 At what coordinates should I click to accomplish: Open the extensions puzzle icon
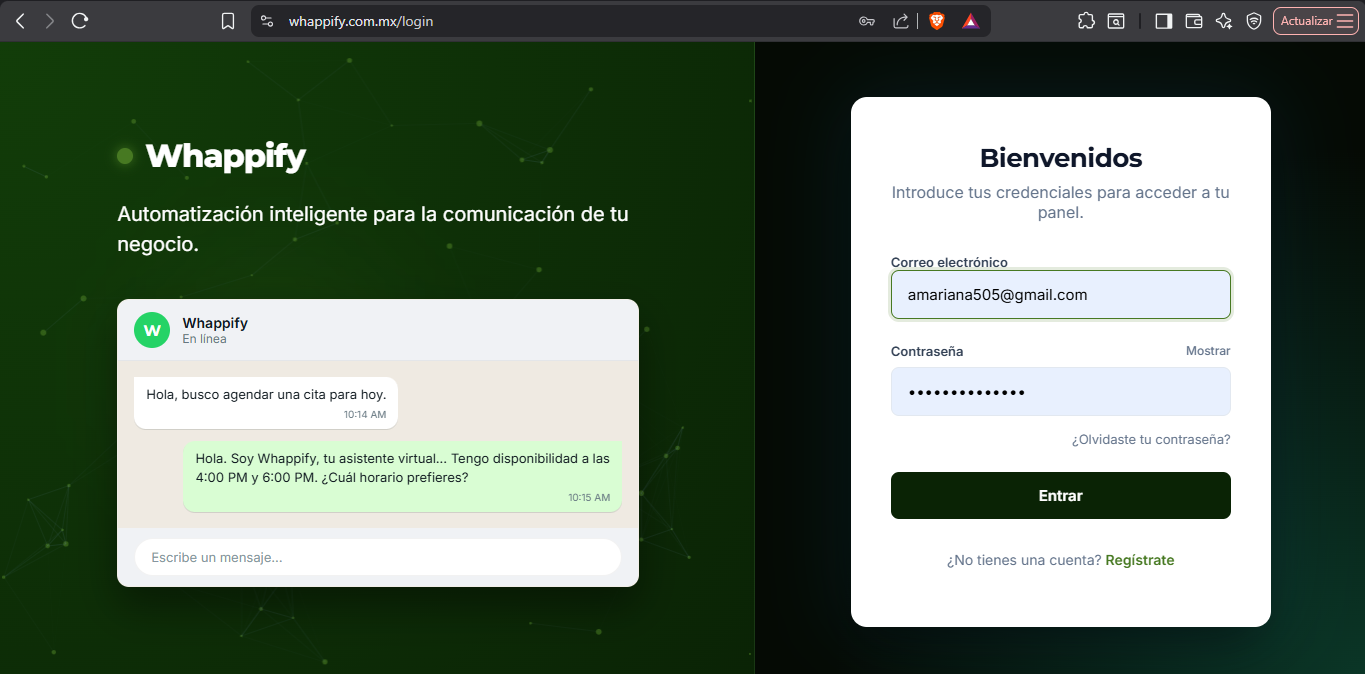(1086, 21)
